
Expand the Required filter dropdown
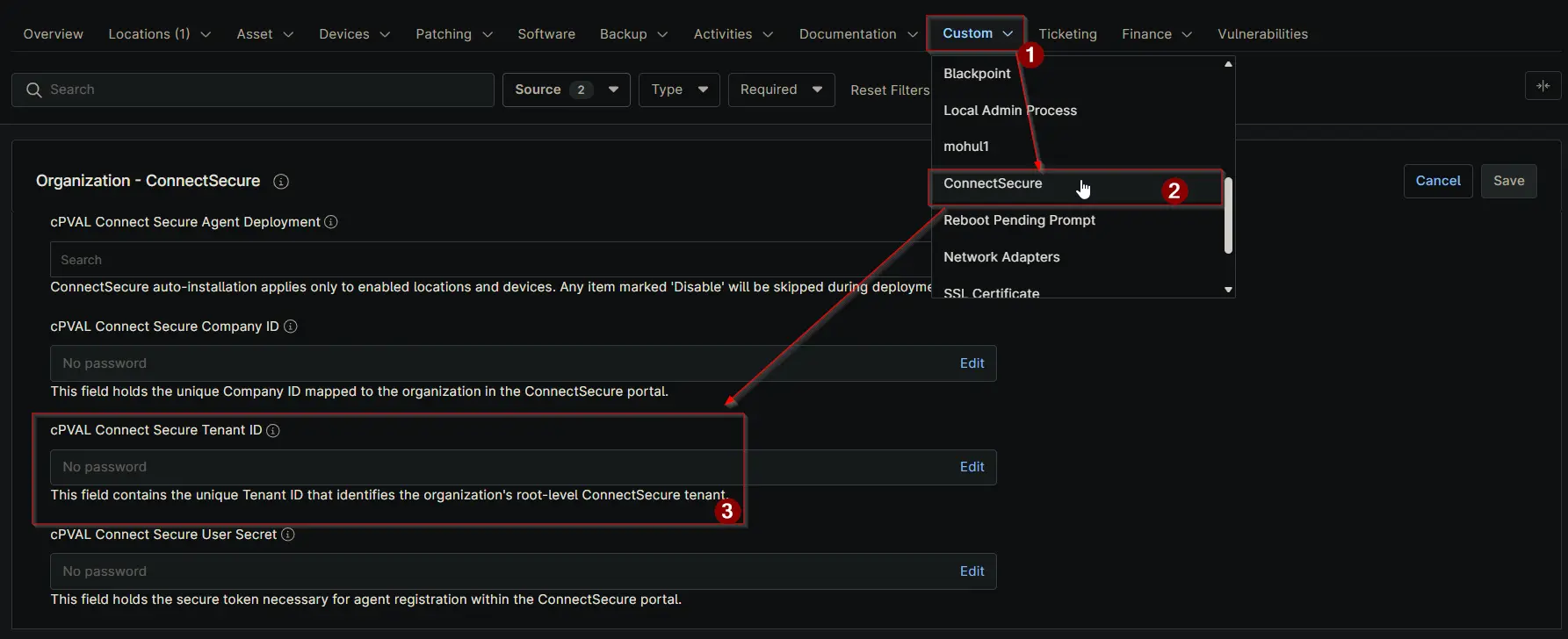point(780,90)
